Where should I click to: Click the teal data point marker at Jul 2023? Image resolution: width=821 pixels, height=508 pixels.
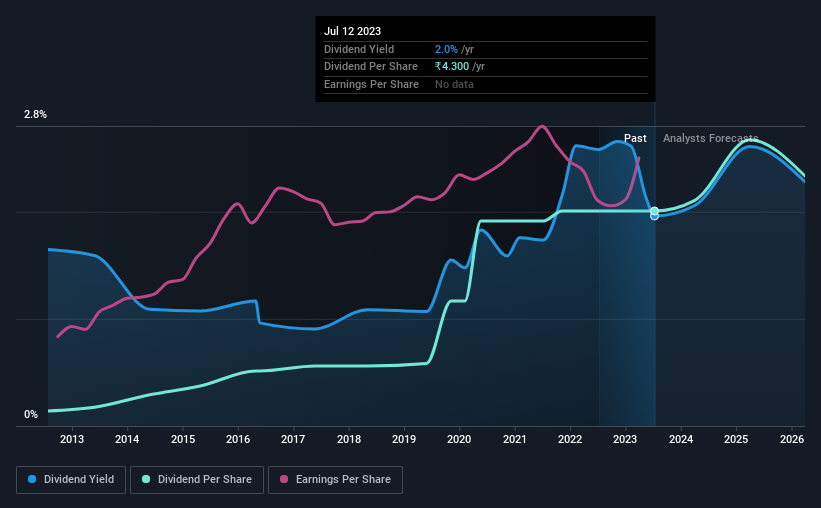pos(654,211)
